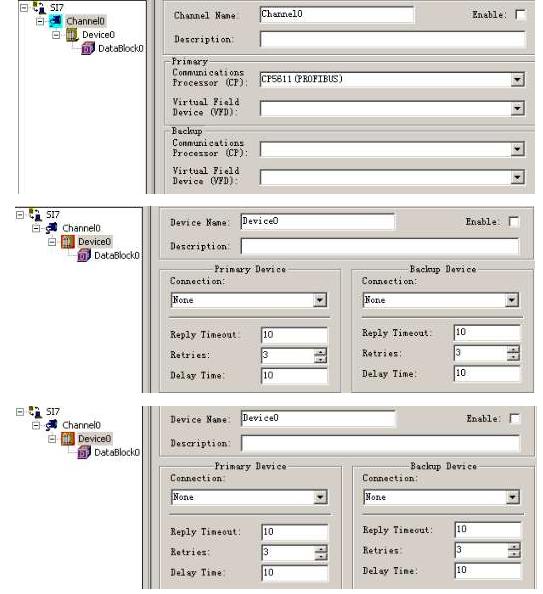Click the DataBlock0 cube icon in the bottom tree
Screen dimensions: 543x594
click(x=84, y=452)
